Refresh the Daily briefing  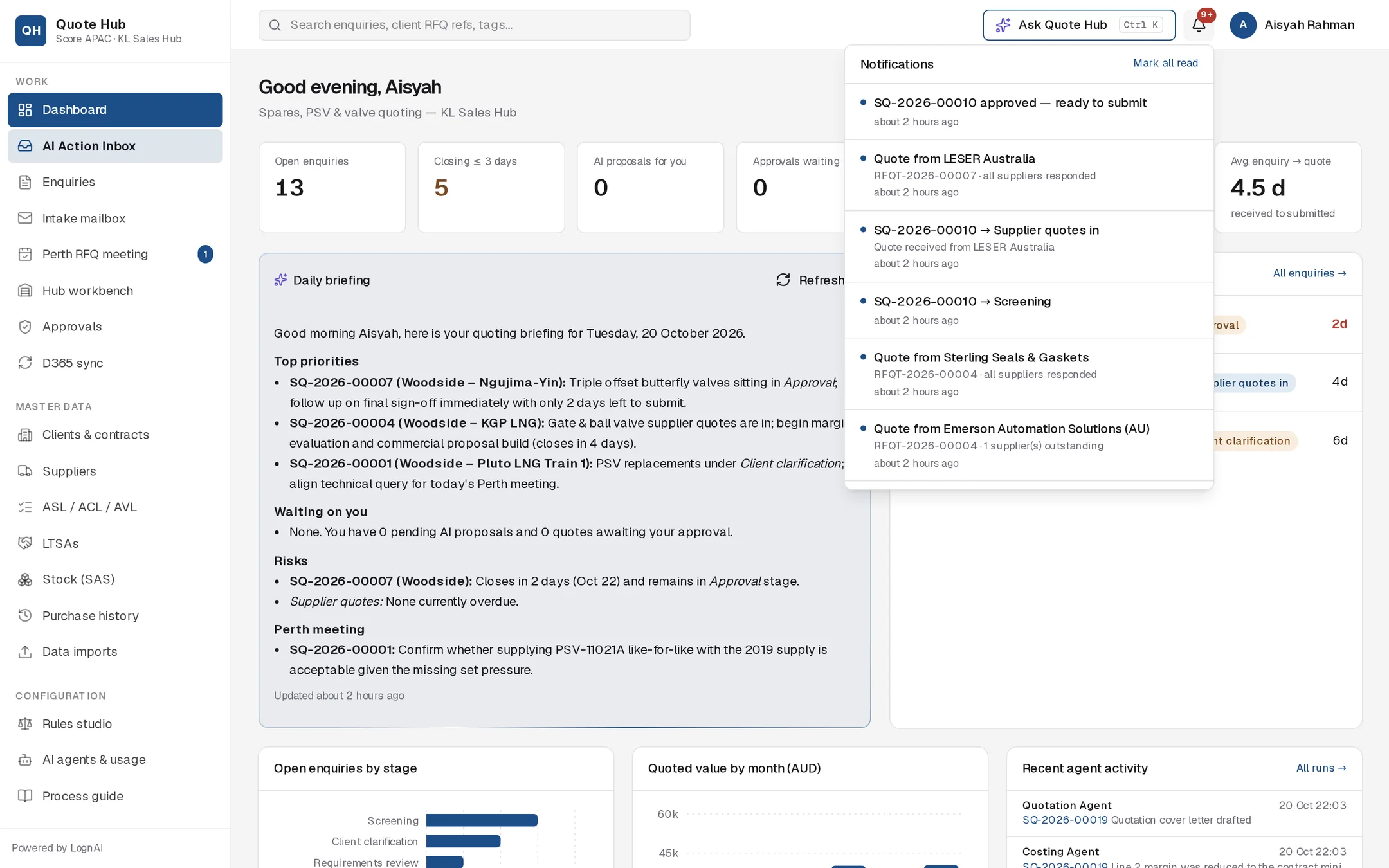pos(810,280)
